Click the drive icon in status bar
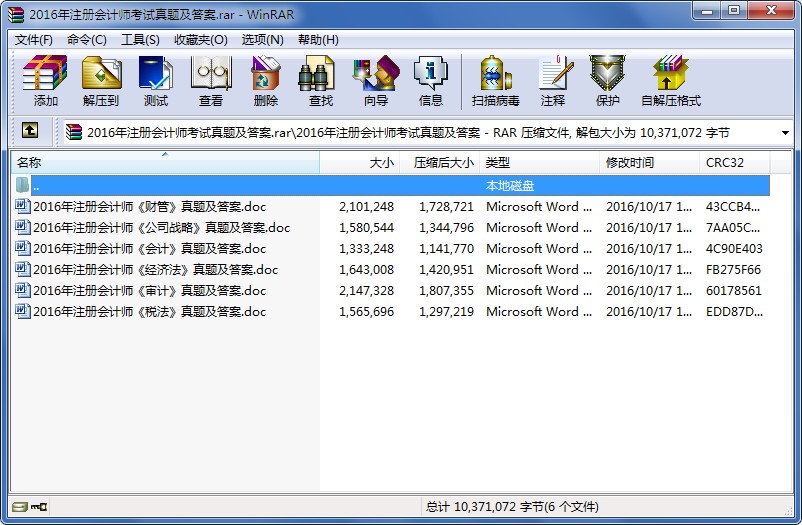Screen dimensions: 802x525 click(x=20, y=507)
